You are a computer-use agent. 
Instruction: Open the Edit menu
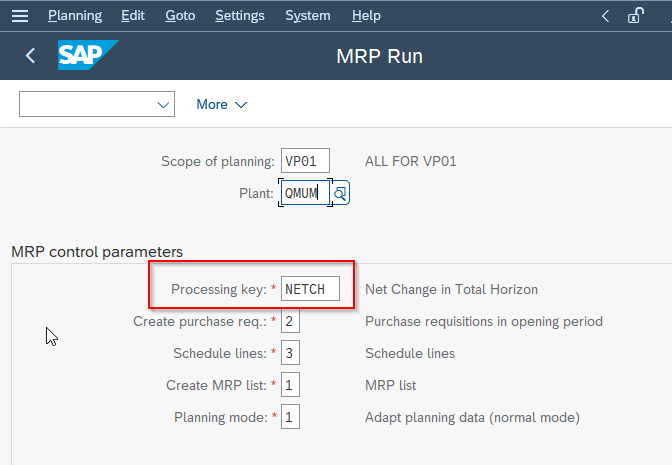pos(133,16)
